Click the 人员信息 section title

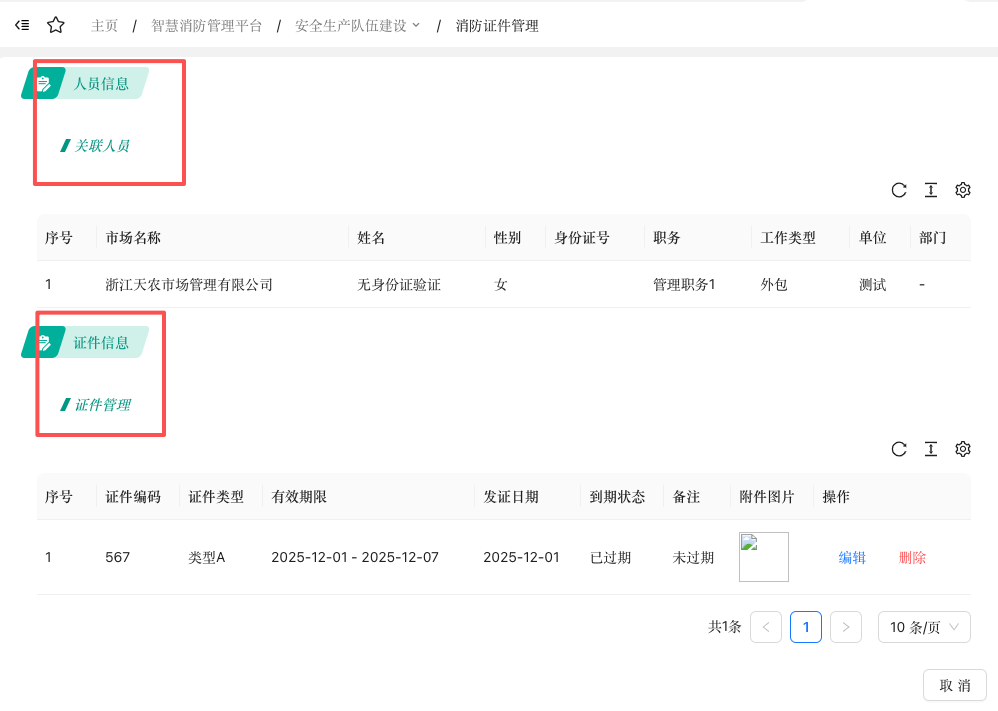[x=101, y=83]
